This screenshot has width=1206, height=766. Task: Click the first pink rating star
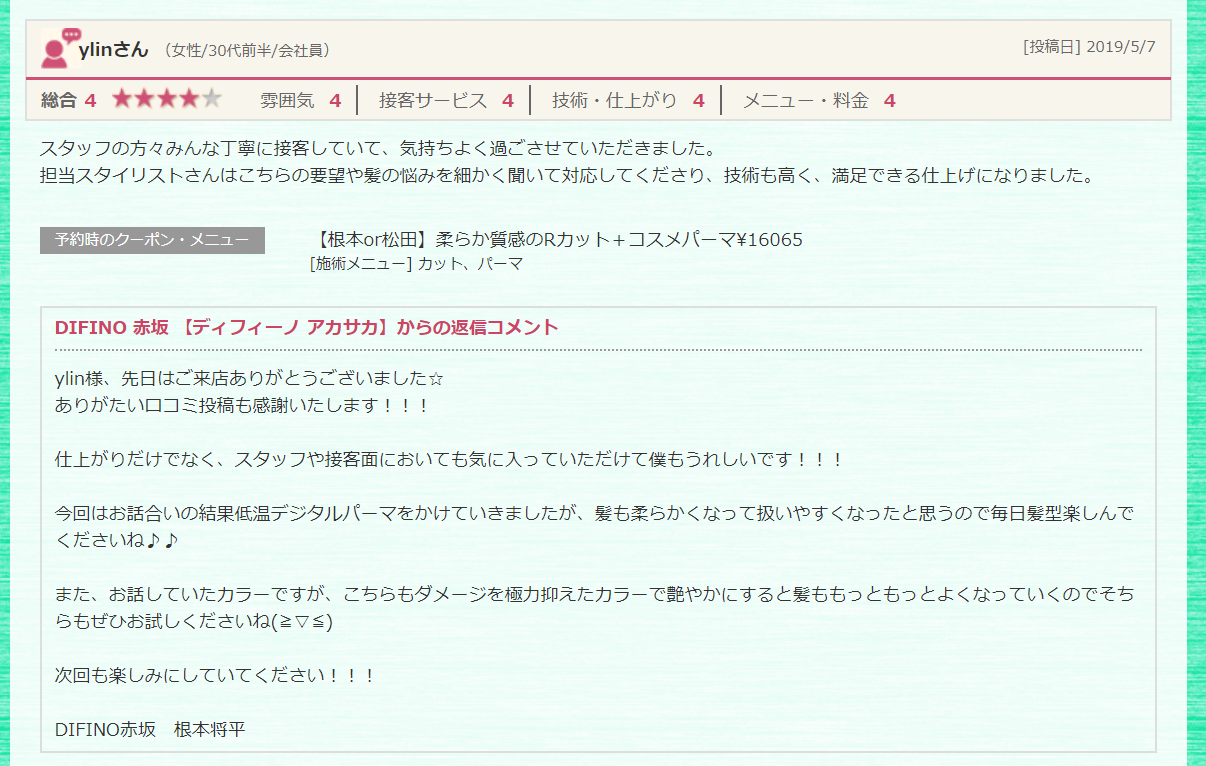pos(122,99)
